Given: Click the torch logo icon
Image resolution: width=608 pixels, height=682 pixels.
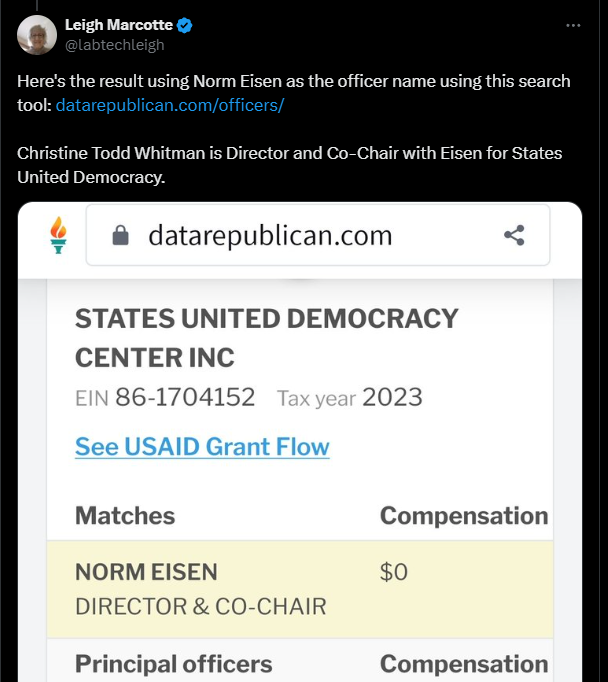Looking at the screenshot, I should pyautogui.click(x=58, y=235).
